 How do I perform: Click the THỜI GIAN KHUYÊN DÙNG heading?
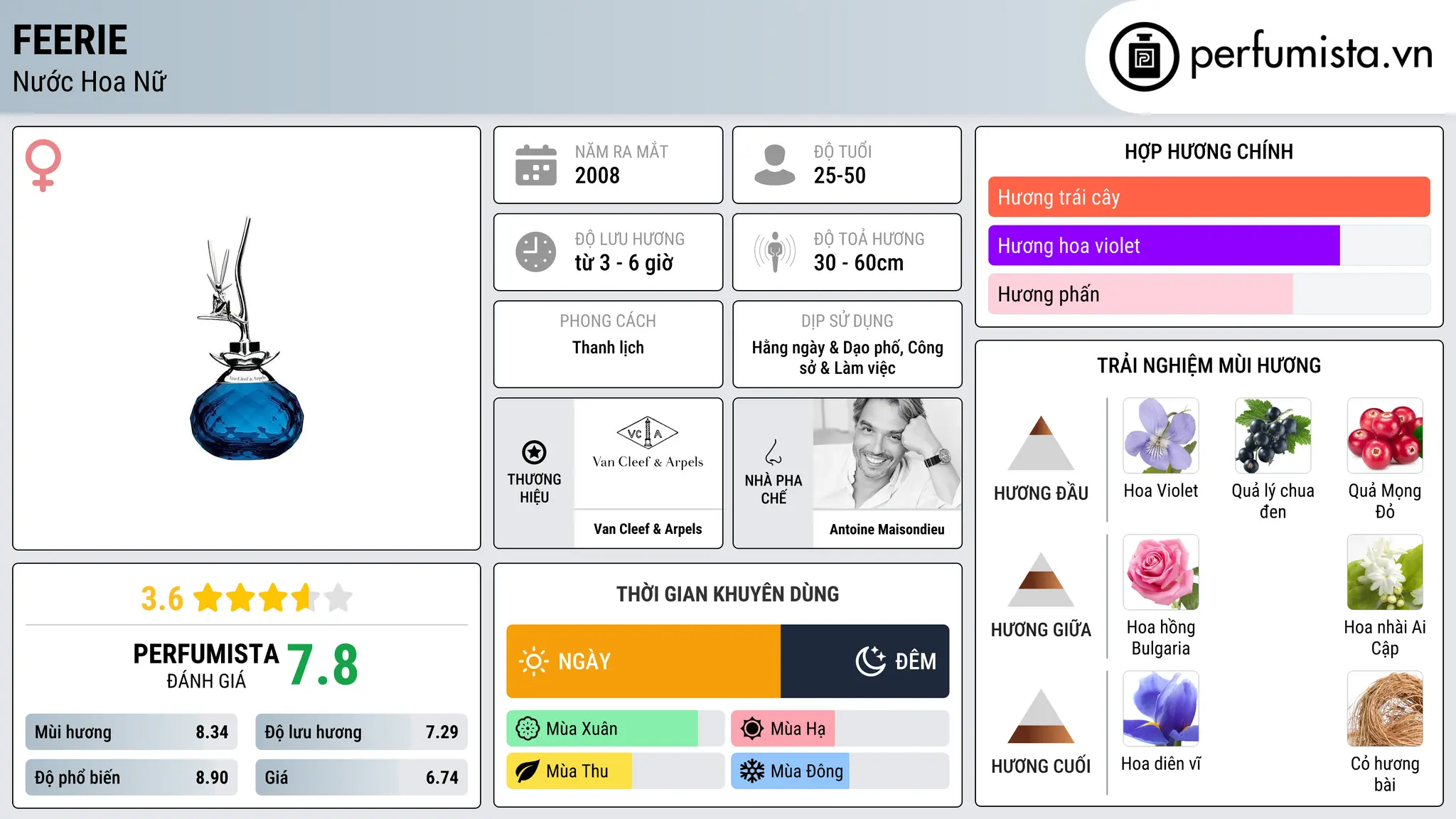pos(727,594)
